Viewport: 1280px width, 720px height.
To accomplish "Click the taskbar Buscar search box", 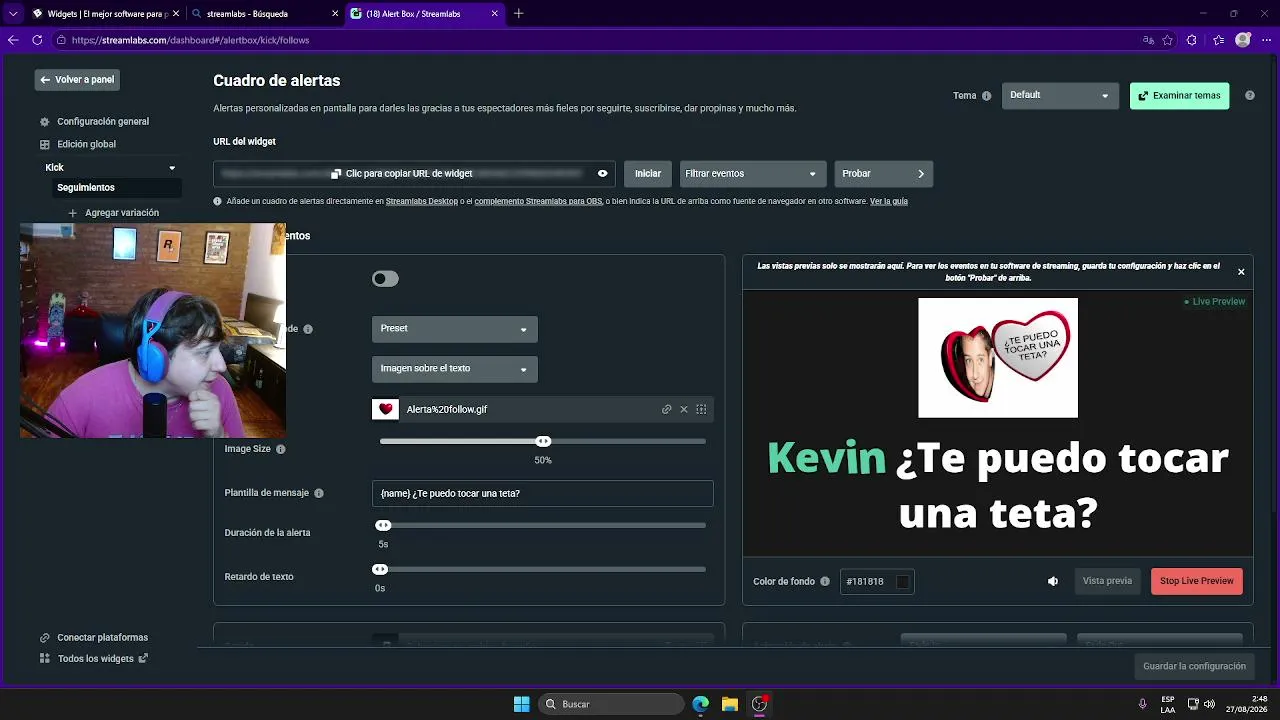I will [x=612, y=704].
